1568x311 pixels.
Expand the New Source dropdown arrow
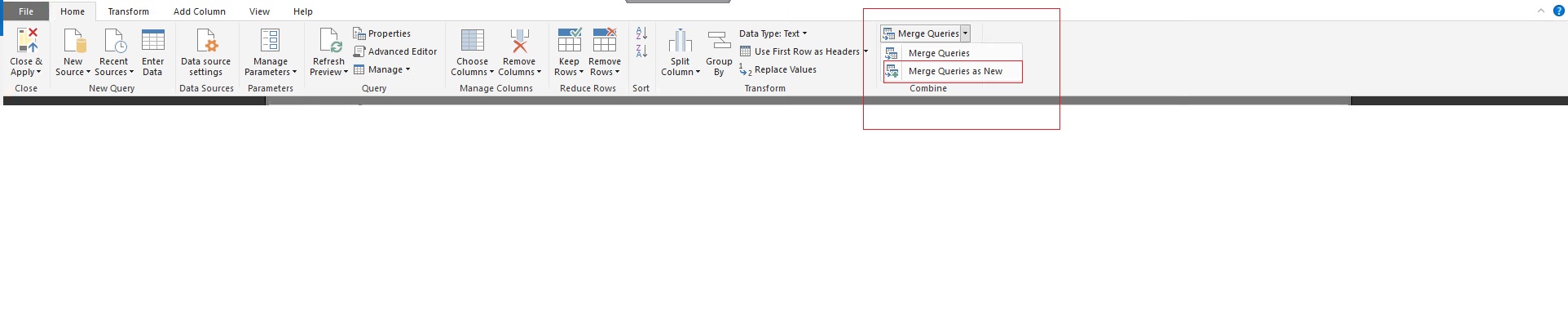[88, 73]
